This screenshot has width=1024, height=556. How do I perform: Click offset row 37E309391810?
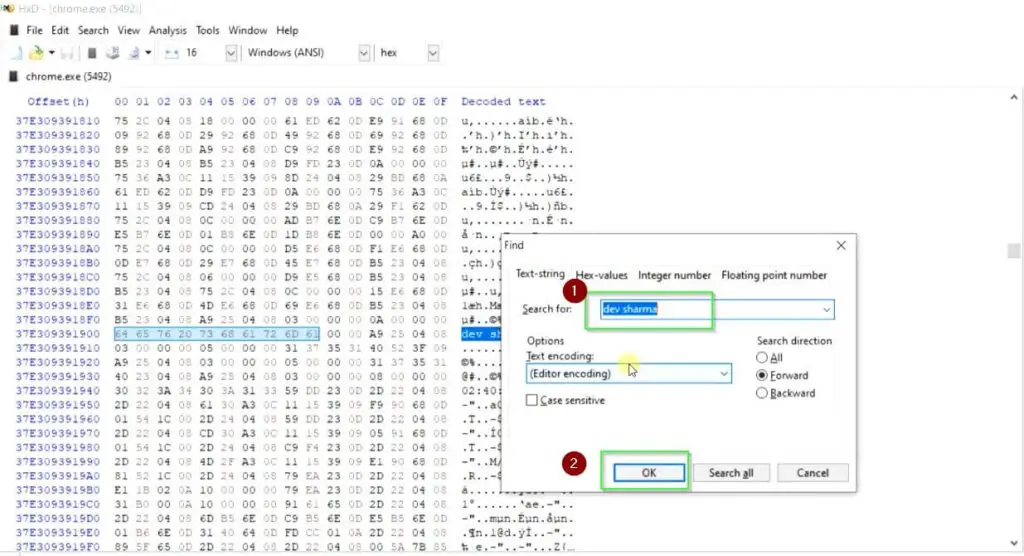57,121
